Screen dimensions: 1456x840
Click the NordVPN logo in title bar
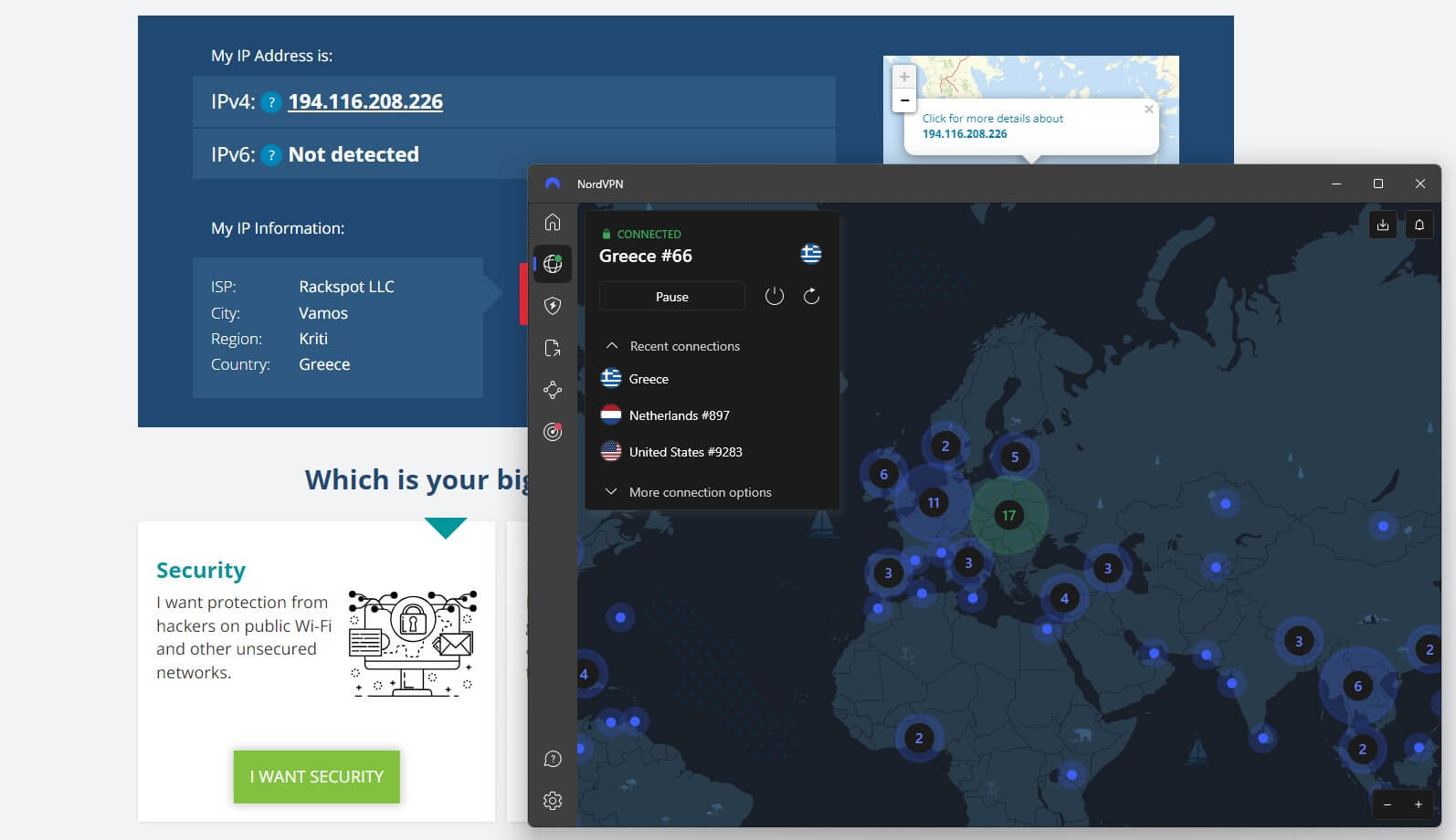click(553, 184)
